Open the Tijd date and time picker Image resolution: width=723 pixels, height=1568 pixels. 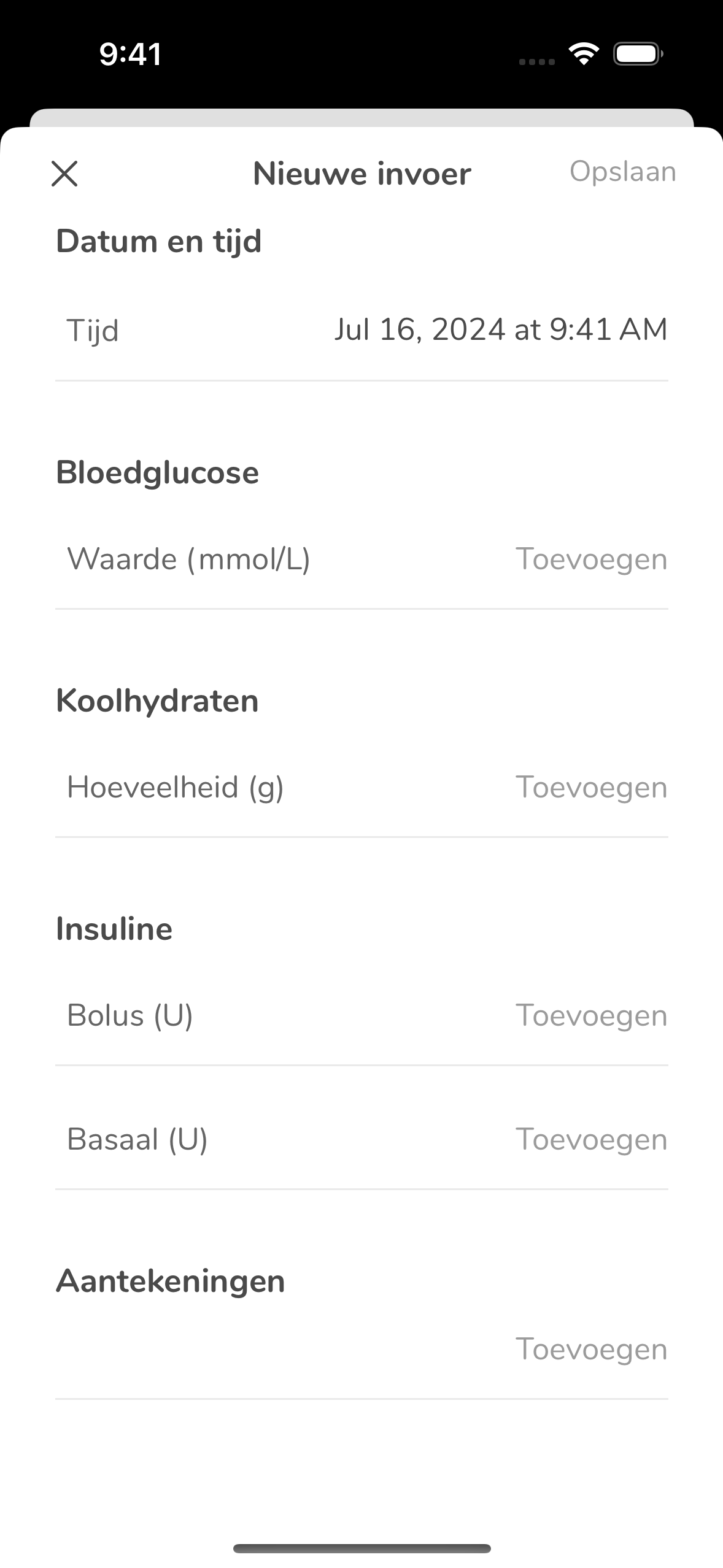click(500, 329)
